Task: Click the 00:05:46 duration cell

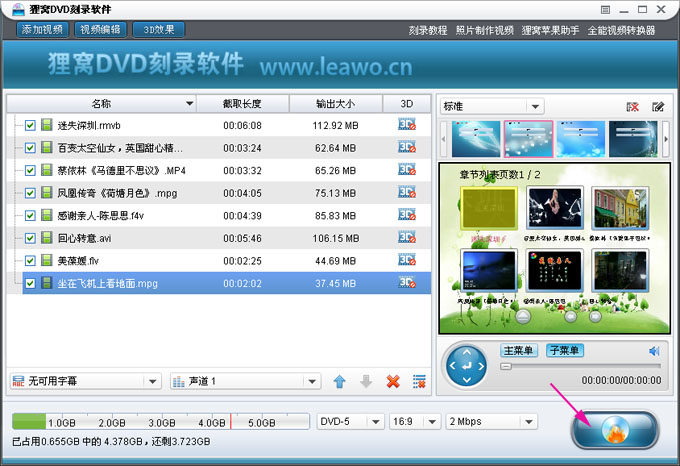Action: [242, 238]
